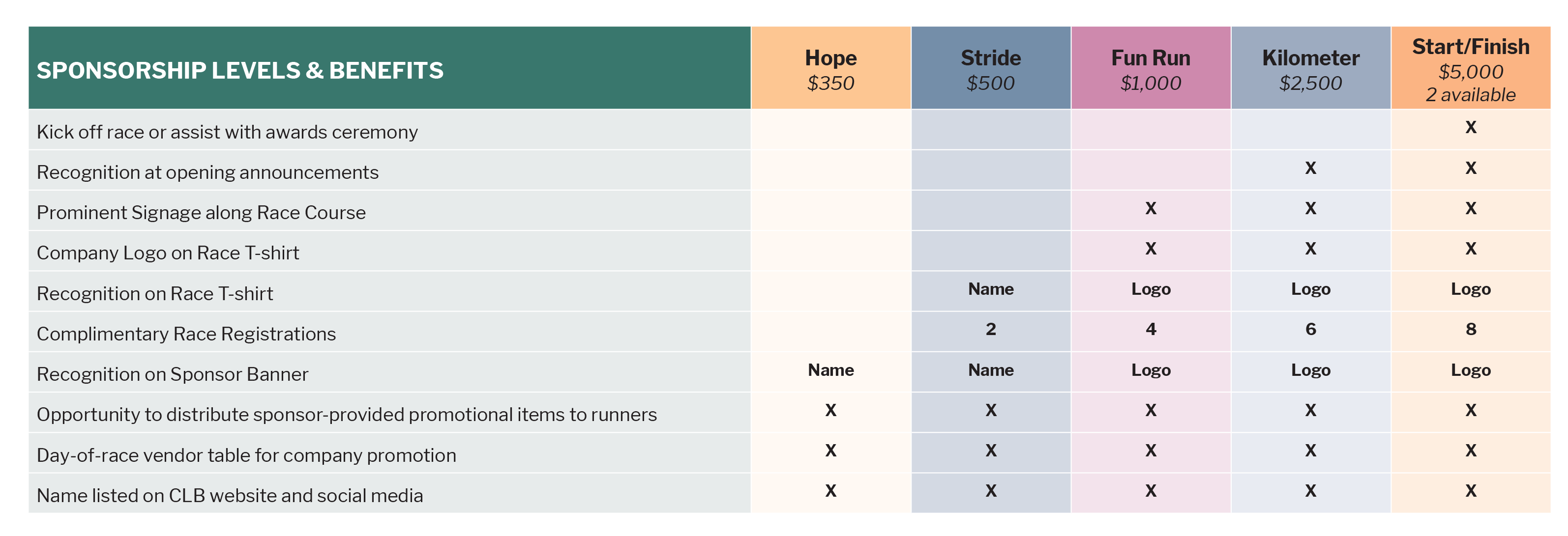Click the Start/Finish $5,000 header
Viewport: 1568px width, 536px height.
(1471, 69)
